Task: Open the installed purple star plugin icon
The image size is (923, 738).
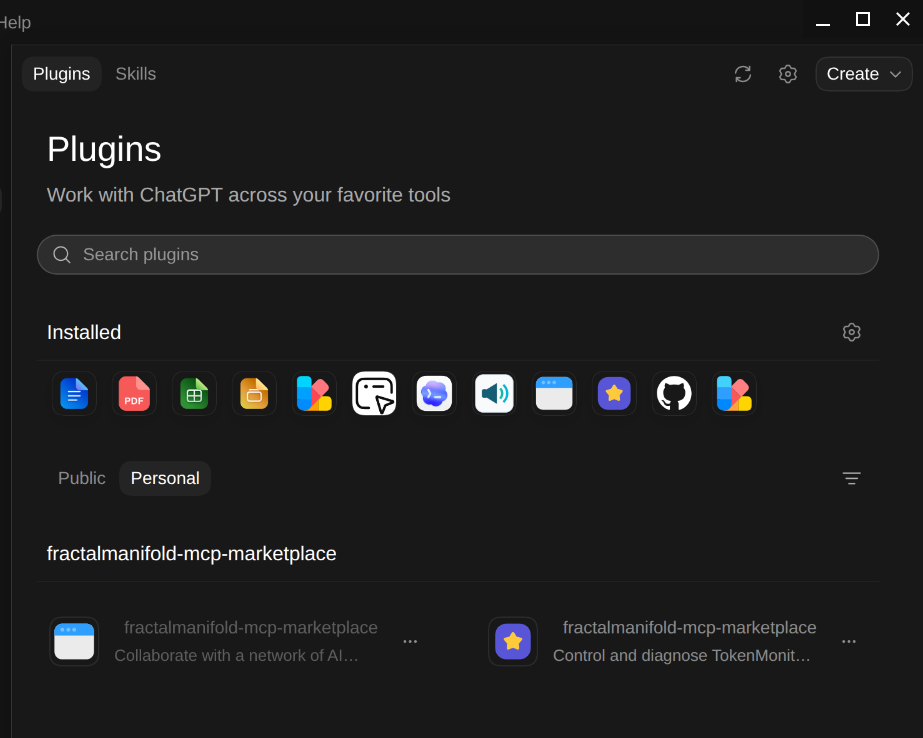Action: pyautogui.click(x=615, y=393)
